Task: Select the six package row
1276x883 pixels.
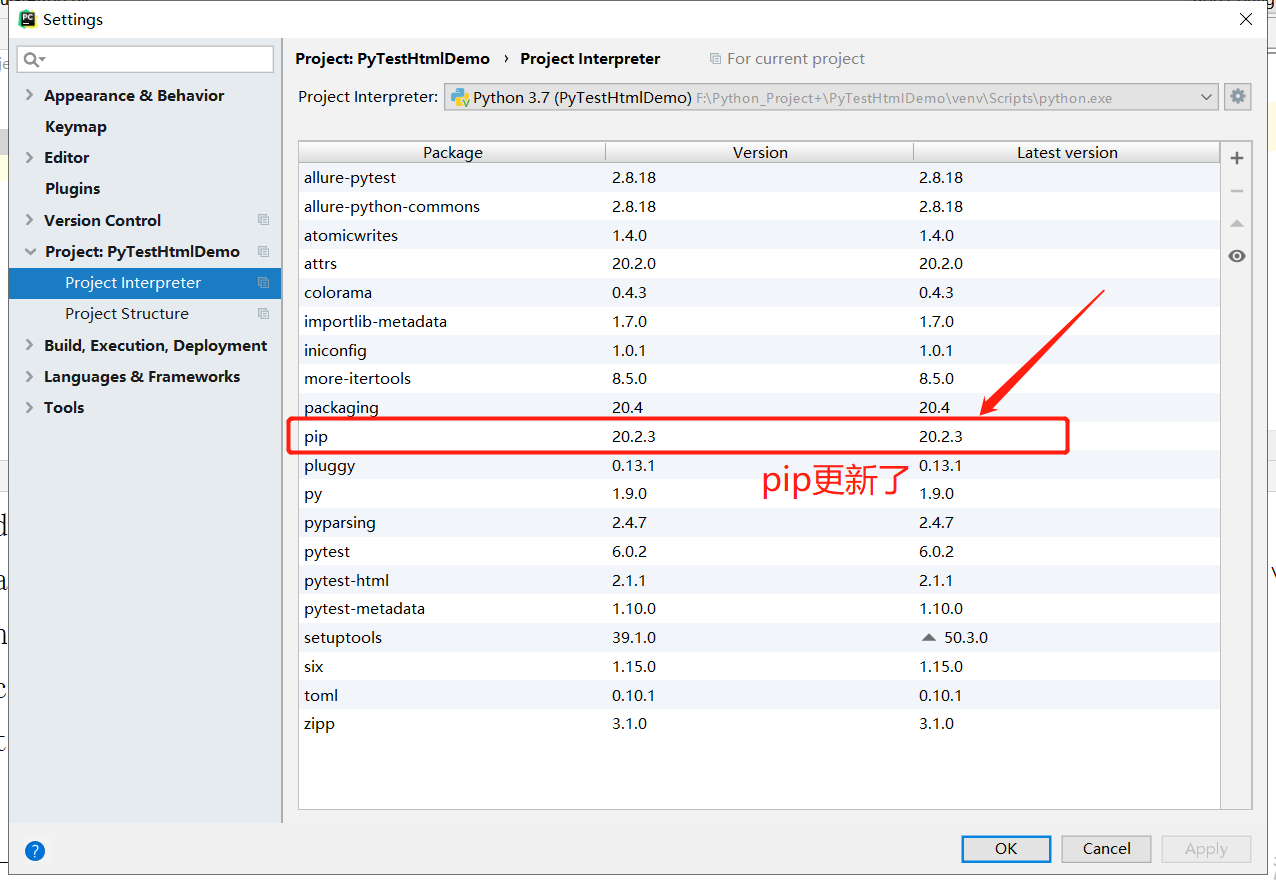Action: tap(759, 666)
